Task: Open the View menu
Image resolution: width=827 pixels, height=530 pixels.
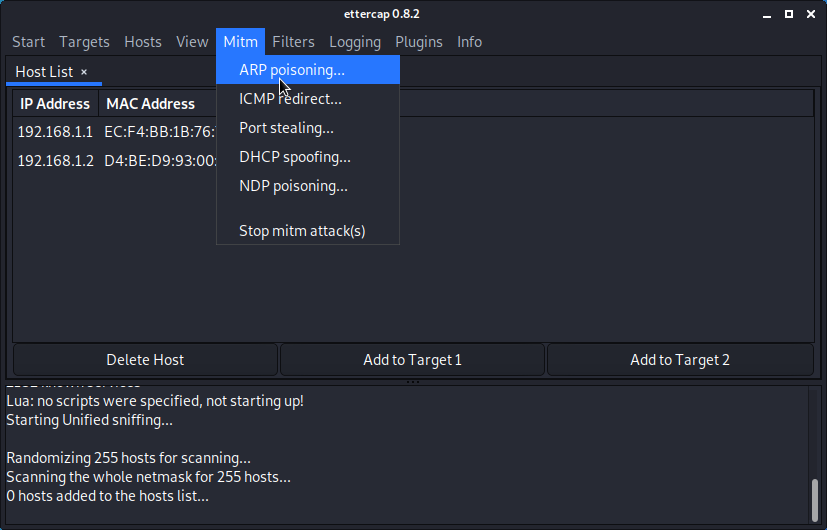Action: (x=192, y=42)
